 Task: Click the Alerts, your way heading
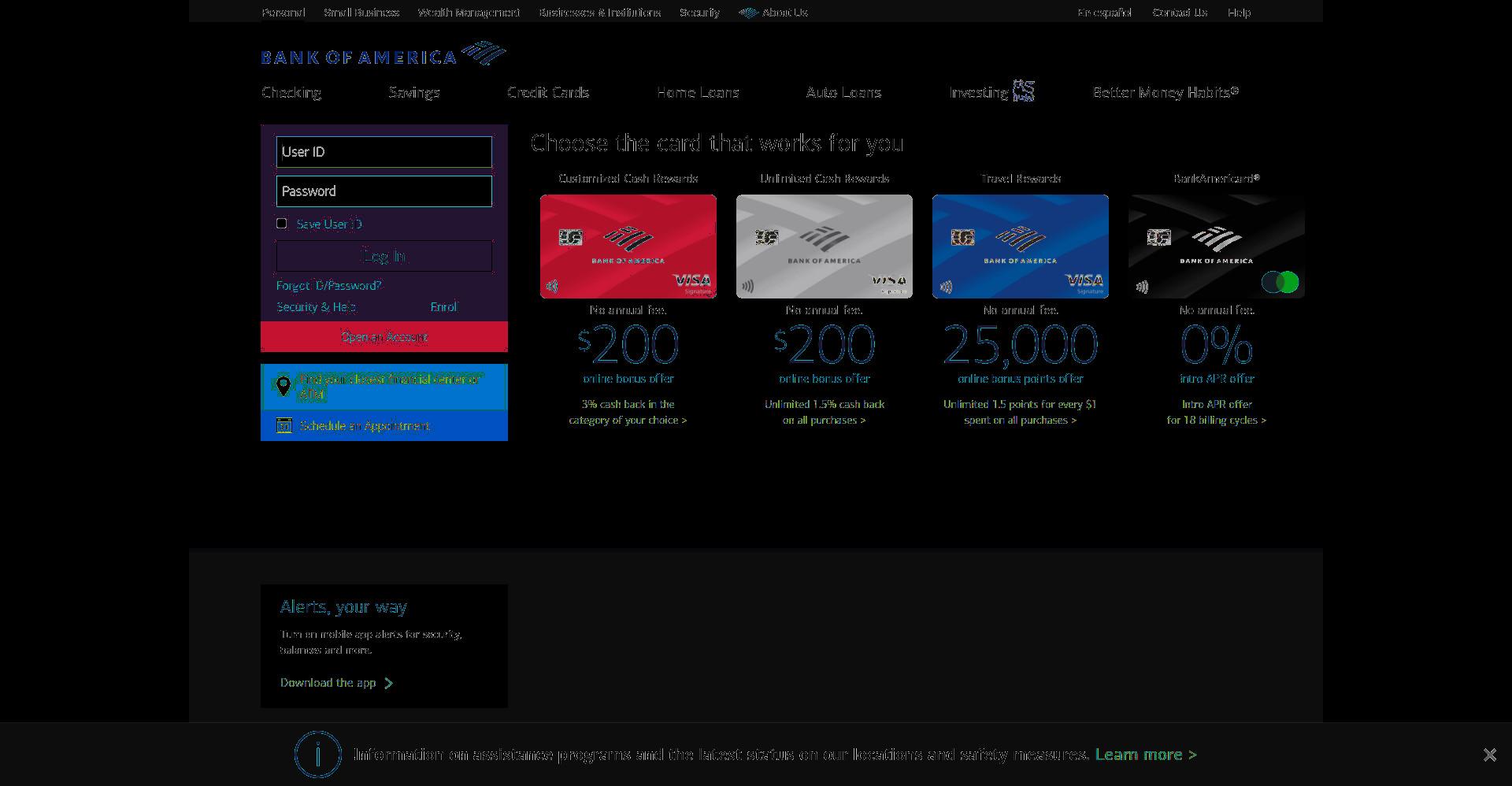click(x=343, y=607)
